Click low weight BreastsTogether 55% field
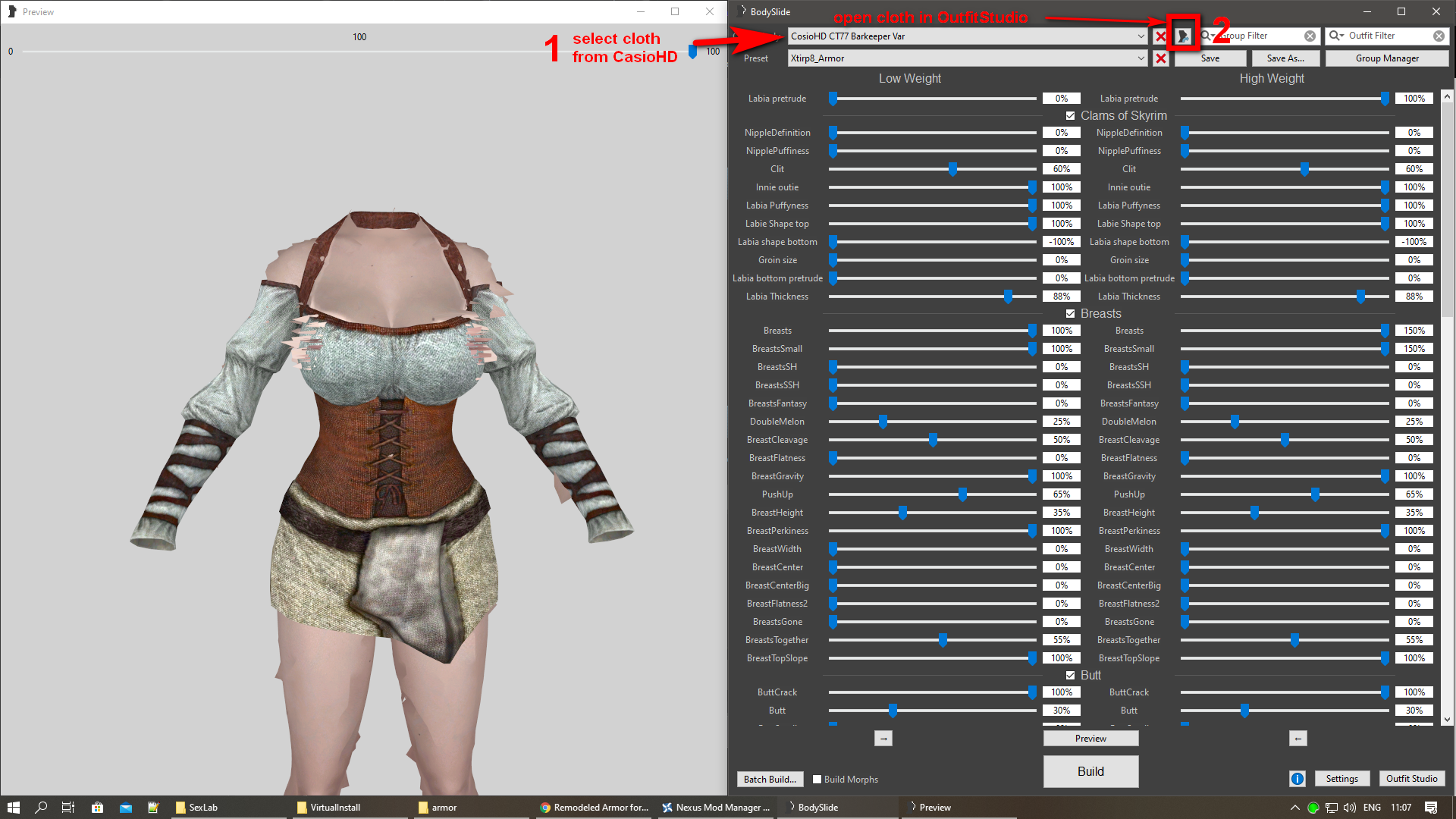1456x819 pixels. click(x=1062, y=640)
